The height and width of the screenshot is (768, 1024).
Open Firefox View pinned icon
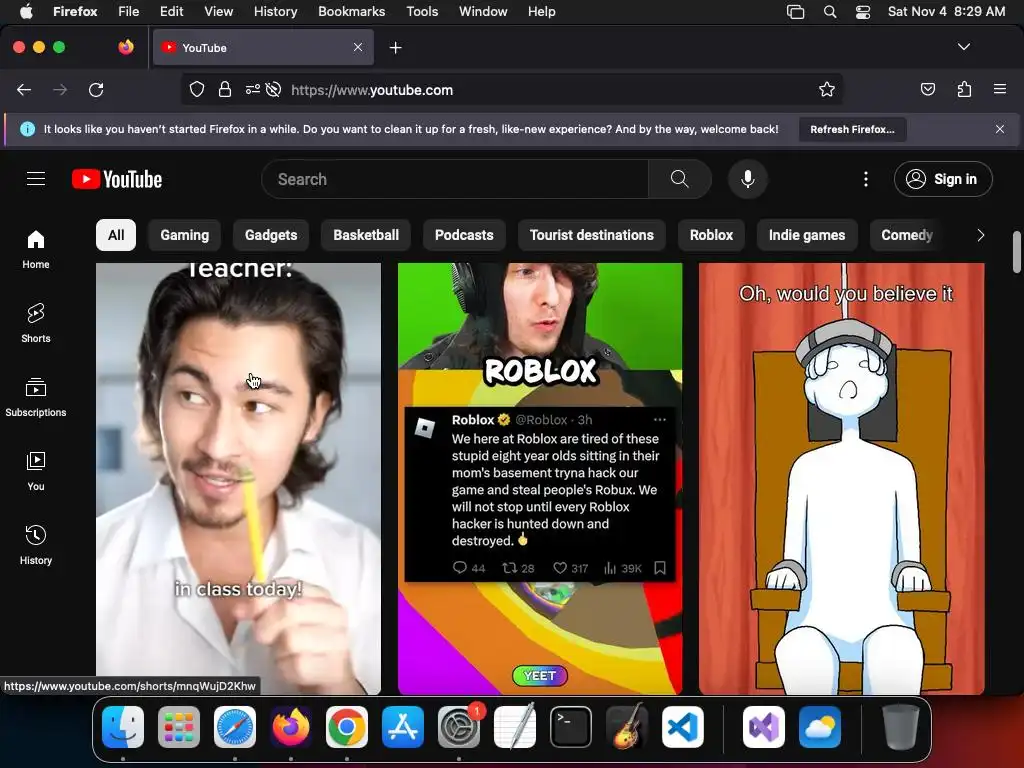tap(126, 47)
